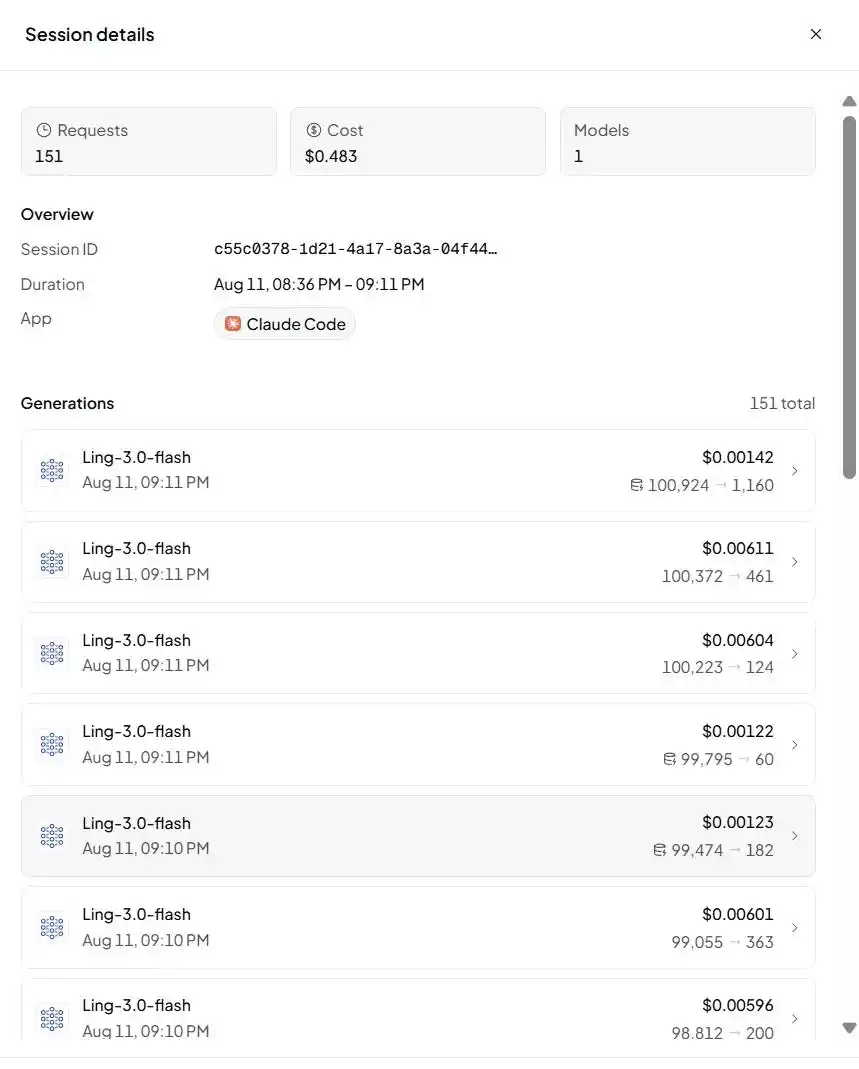859x1069 pixels.
Task: Click model icon of the $0.00601 generation
Action: 52,927
